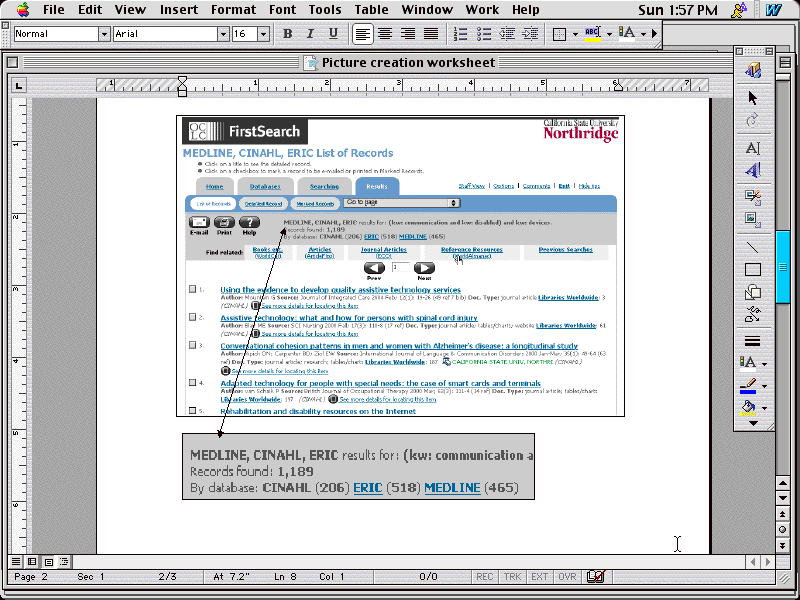Click the Decrease Indent icon
Viewport: 800px width, 600px height.
(507, 34)
